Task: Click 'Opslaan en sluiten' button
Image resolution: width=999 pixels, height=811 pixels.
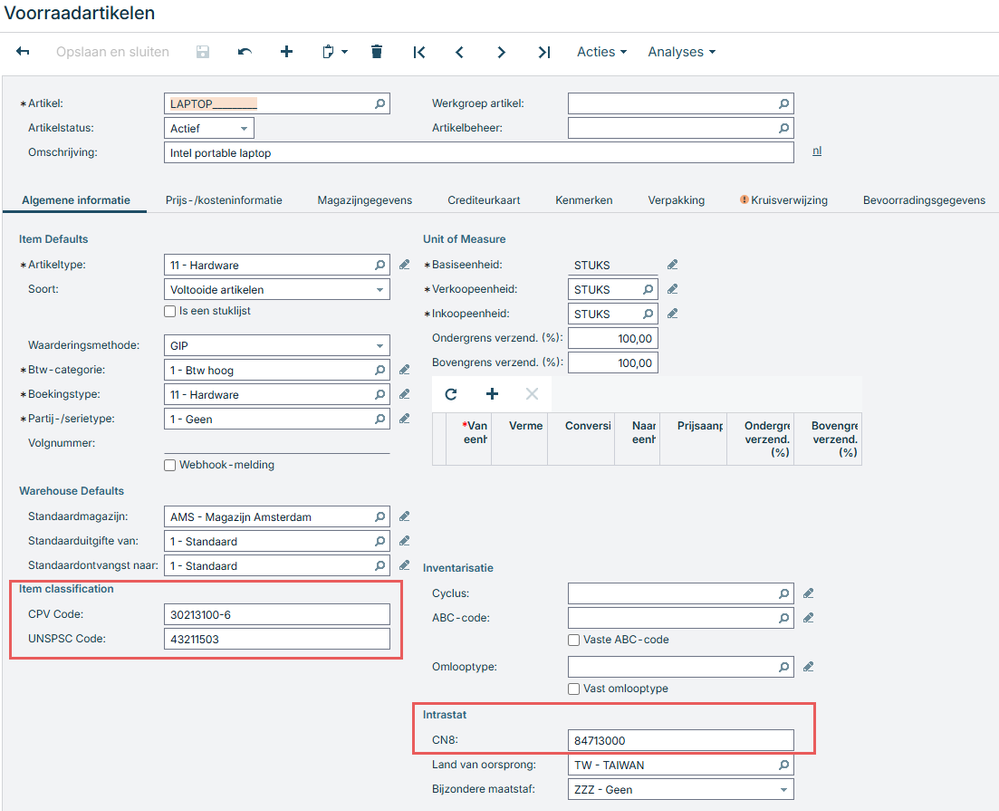Action: point(113,52)
